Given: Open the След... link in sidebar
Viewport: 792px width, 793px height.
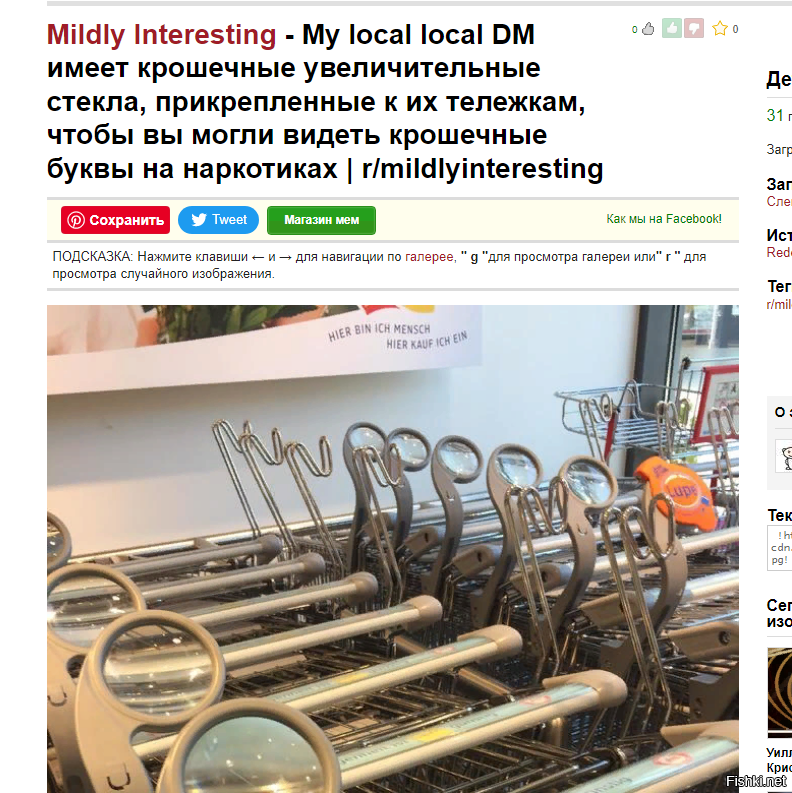Looking at the screenshot, I should pos(779,201).
